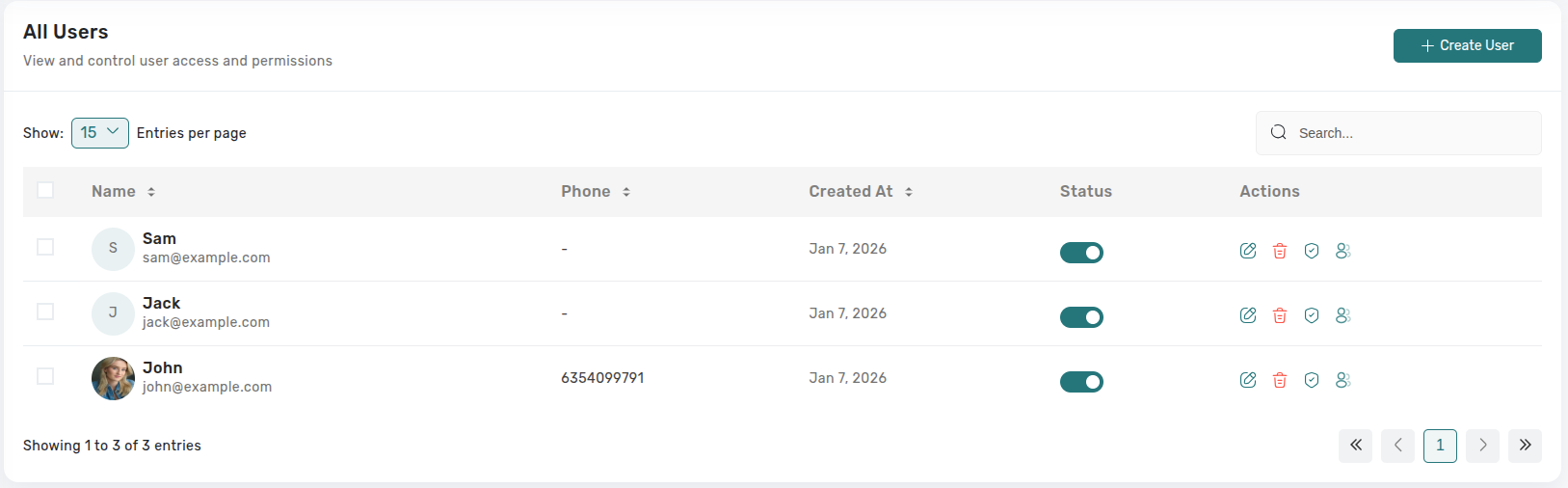
Task: Click John's profile avatar picture
Action: 113,378
